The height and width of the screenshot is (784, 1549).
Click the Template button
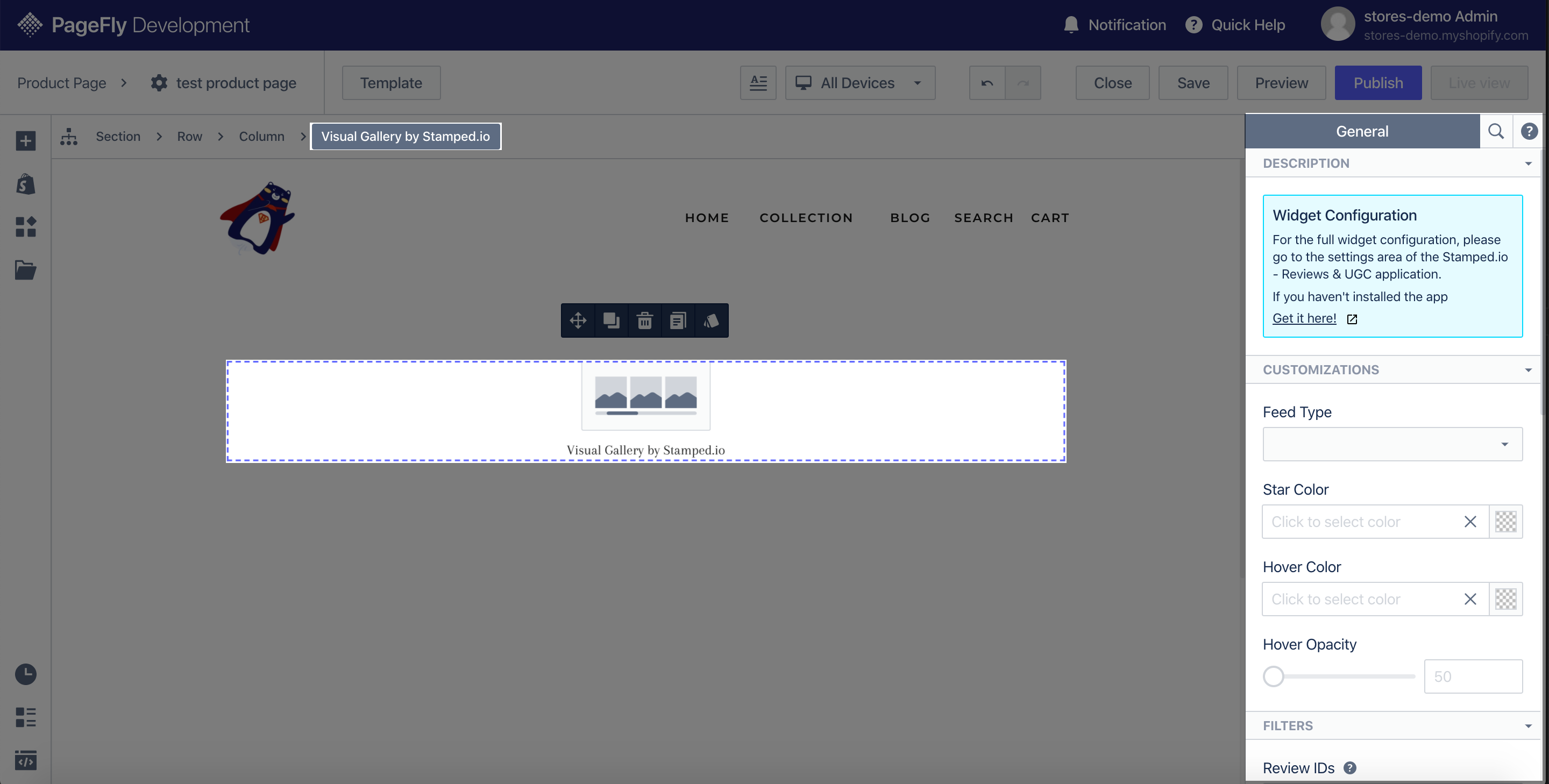coord(391,83)
